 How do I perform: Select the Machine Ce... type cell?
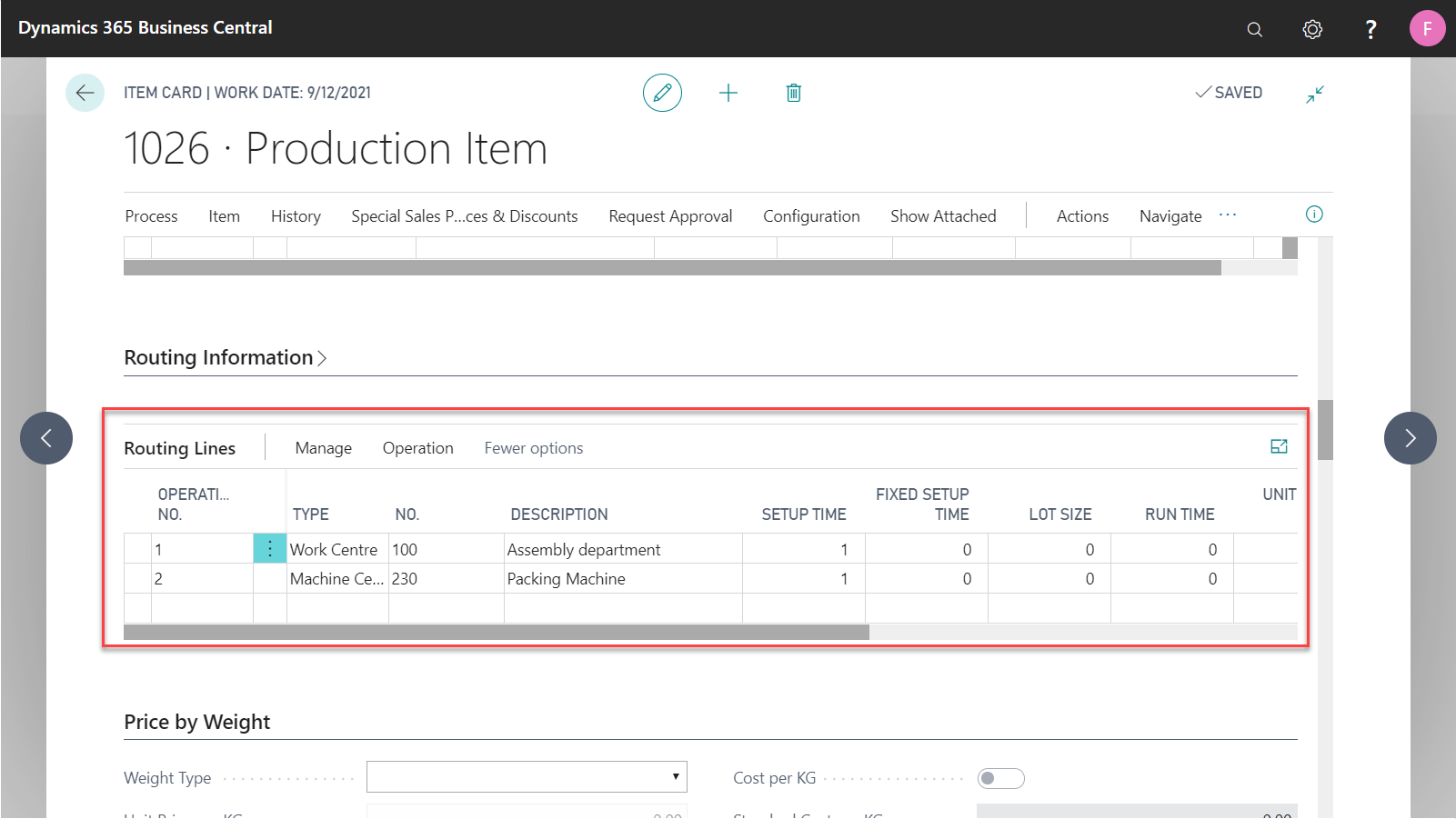[337, 579]
